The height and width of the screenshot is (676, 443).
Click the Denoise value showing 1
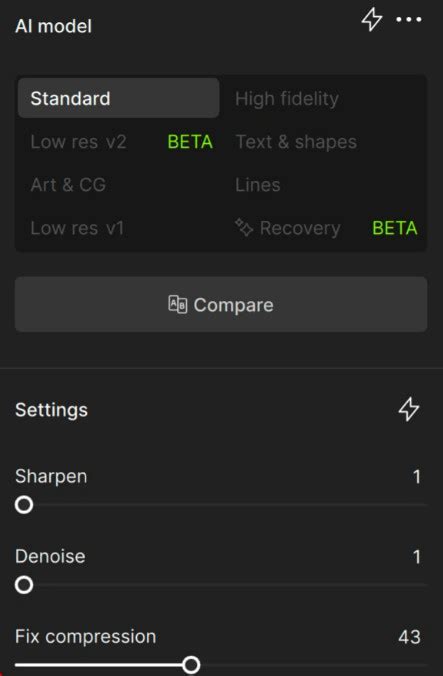pos(416,557)
